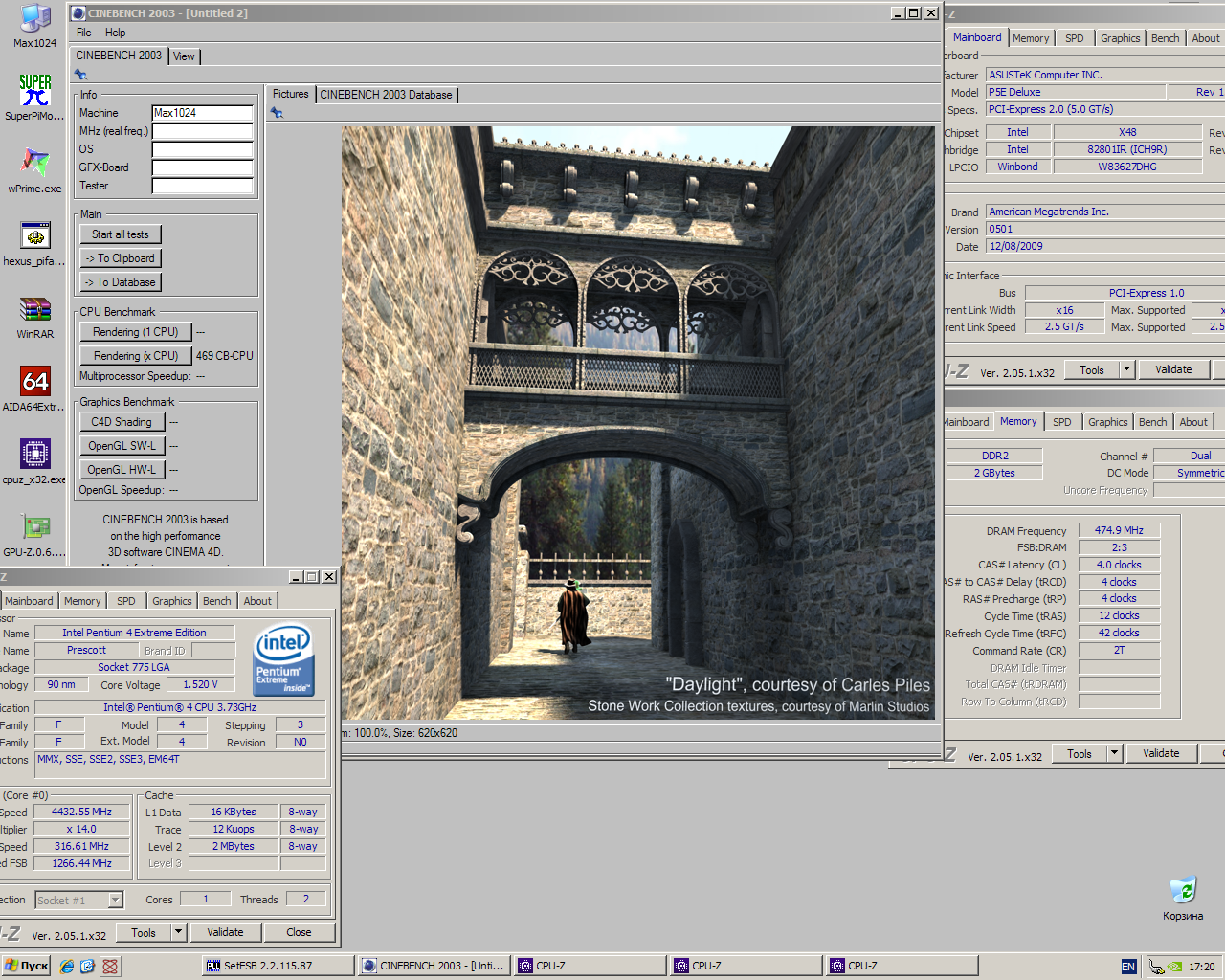Click the P5E Deluxe model value
Viewport: 1225px width, 980px height.
pyautogui.click(x=1077, y=92)
